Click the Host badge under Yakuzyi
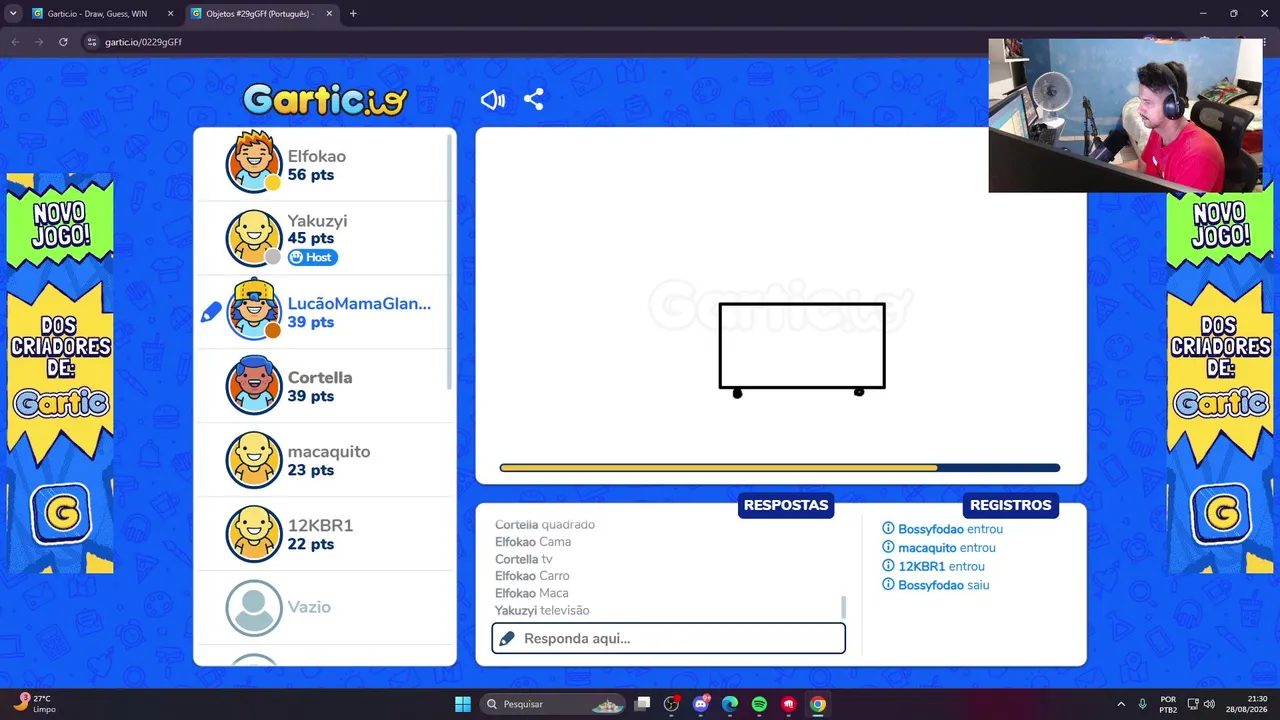 [x=313, y=257]
